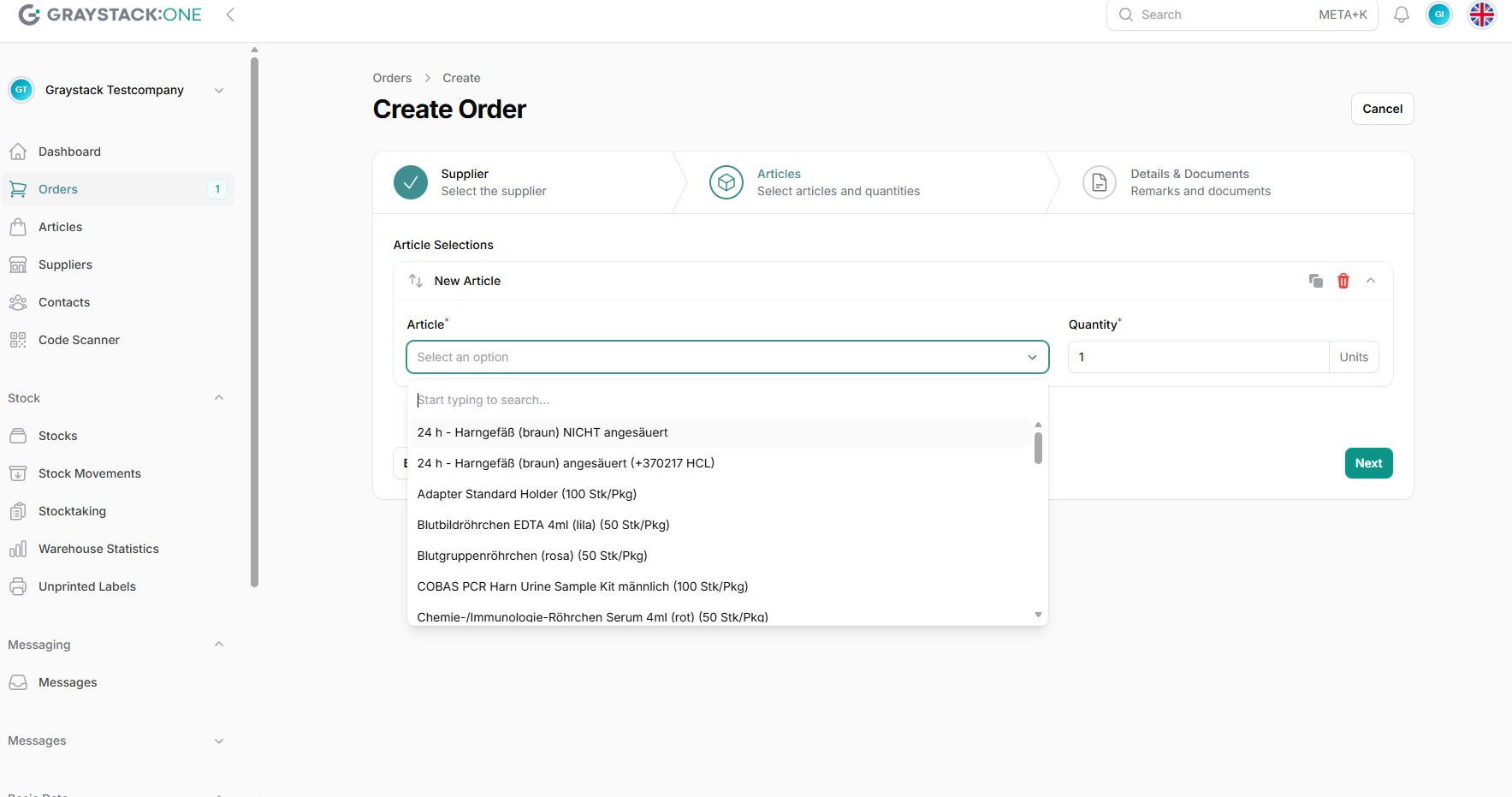Expand the Messages sidebar group

(x=218, y=741)
